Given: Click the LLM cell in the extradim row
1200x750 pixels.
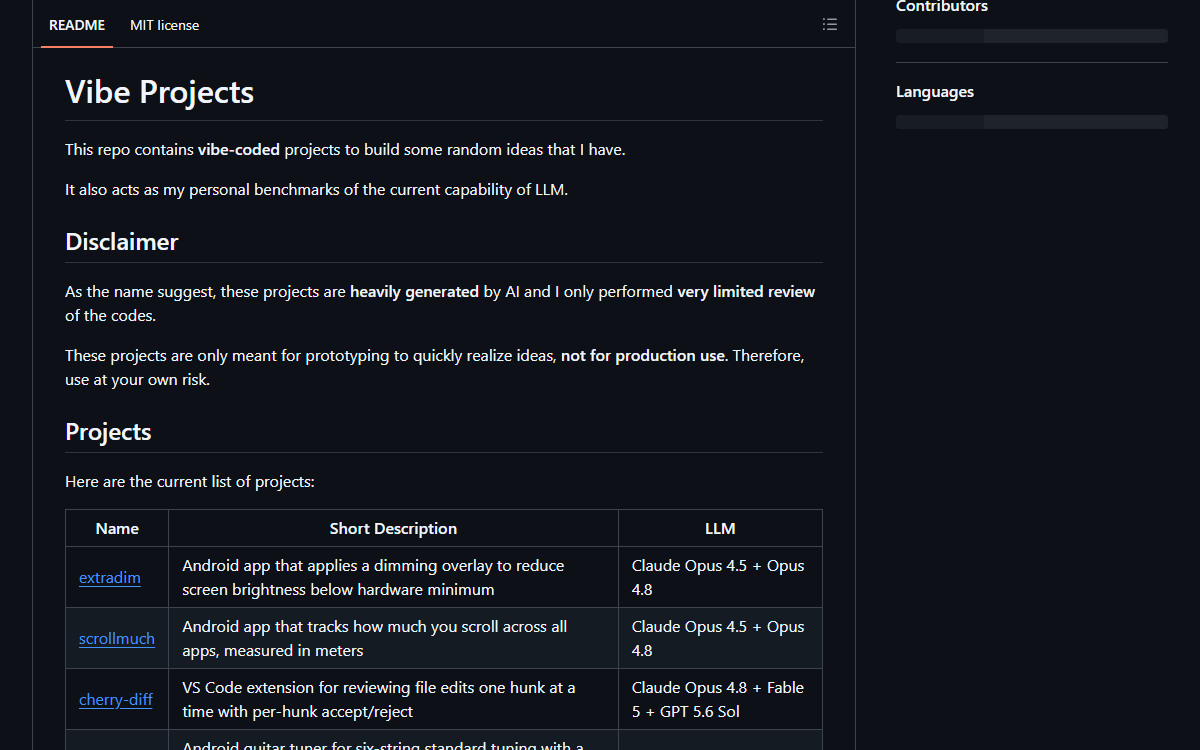Looking at the screenshot, I should click(x=720, y=578).
